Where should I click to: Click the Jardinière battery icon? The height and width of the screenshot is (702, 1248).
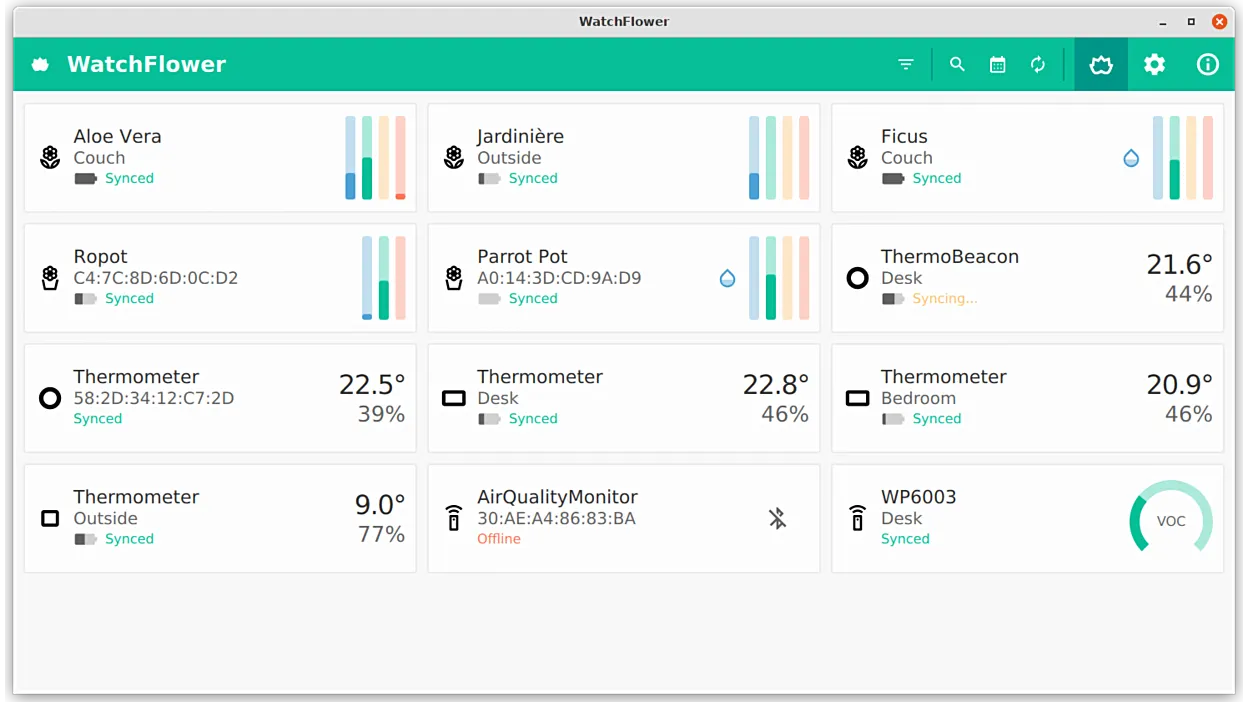(489, 179)
